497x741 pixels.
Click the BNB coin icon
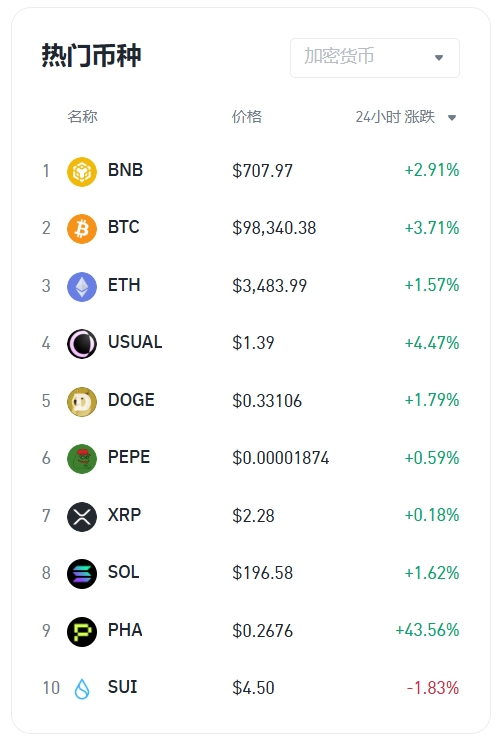82,172
